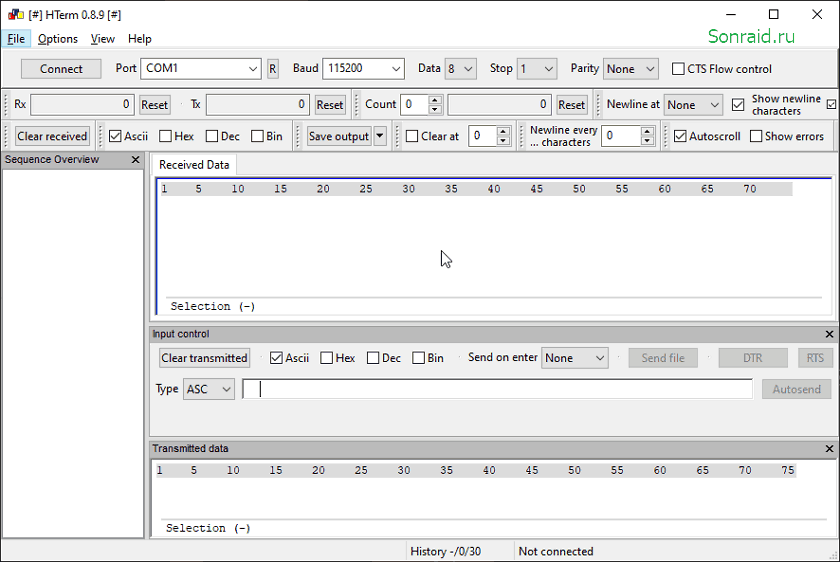Increase the Clear at spinner value

point(503,131)
